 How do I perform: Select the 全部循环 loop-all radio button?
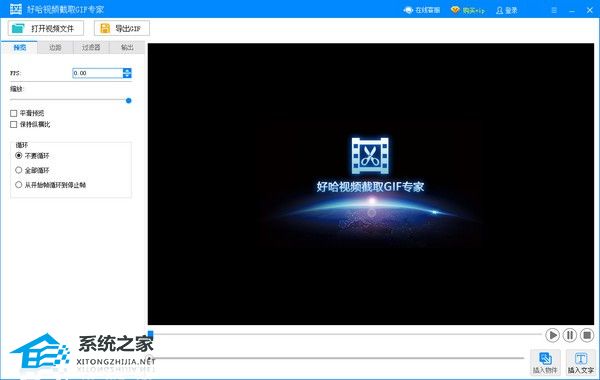(32, 170)
